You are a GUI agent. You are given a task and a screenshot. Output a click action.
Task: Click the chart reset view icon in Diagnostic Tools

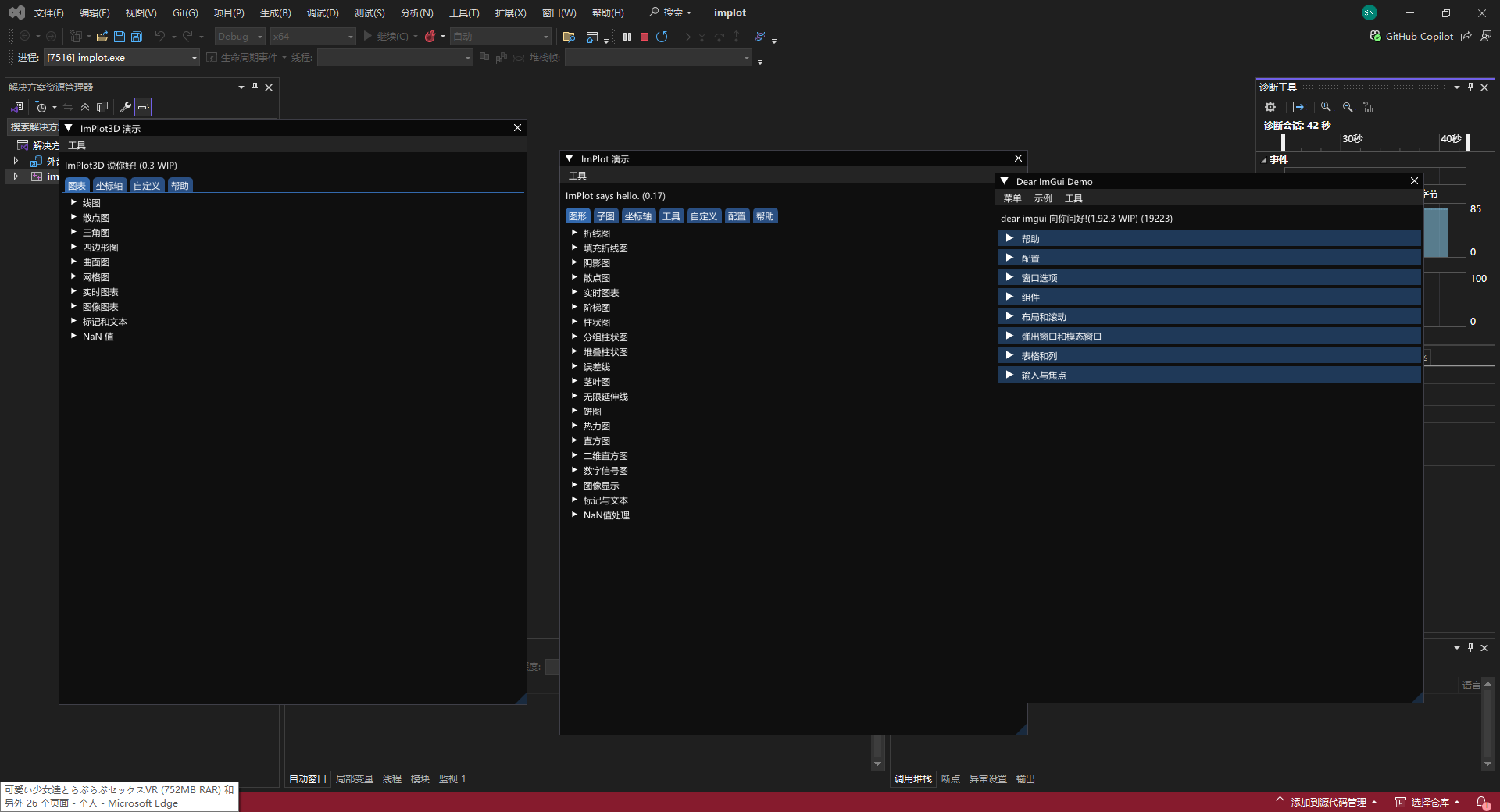1369,107
